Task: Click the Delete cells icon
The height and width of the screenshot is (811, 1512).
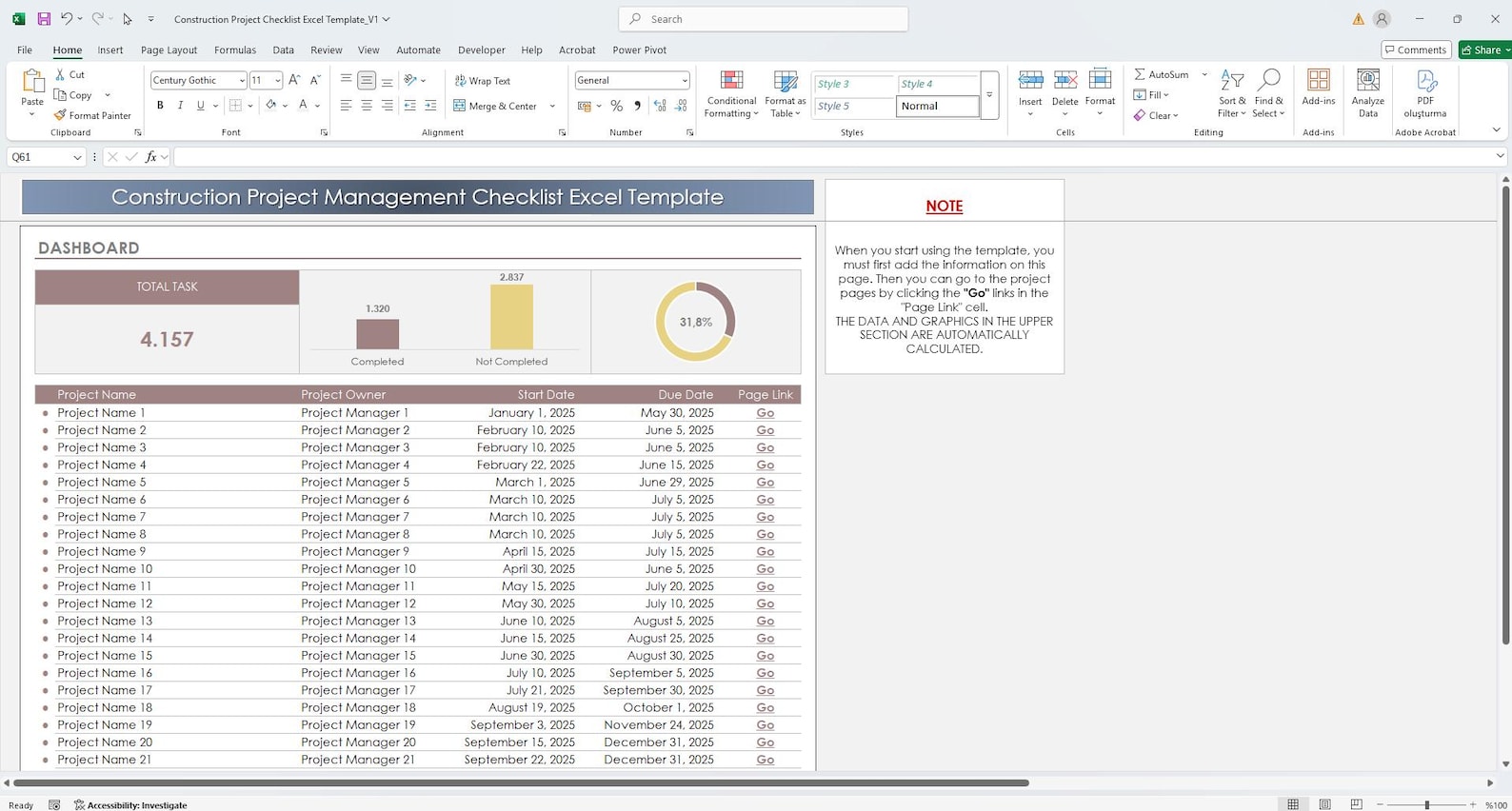Action: [1065, 80]
